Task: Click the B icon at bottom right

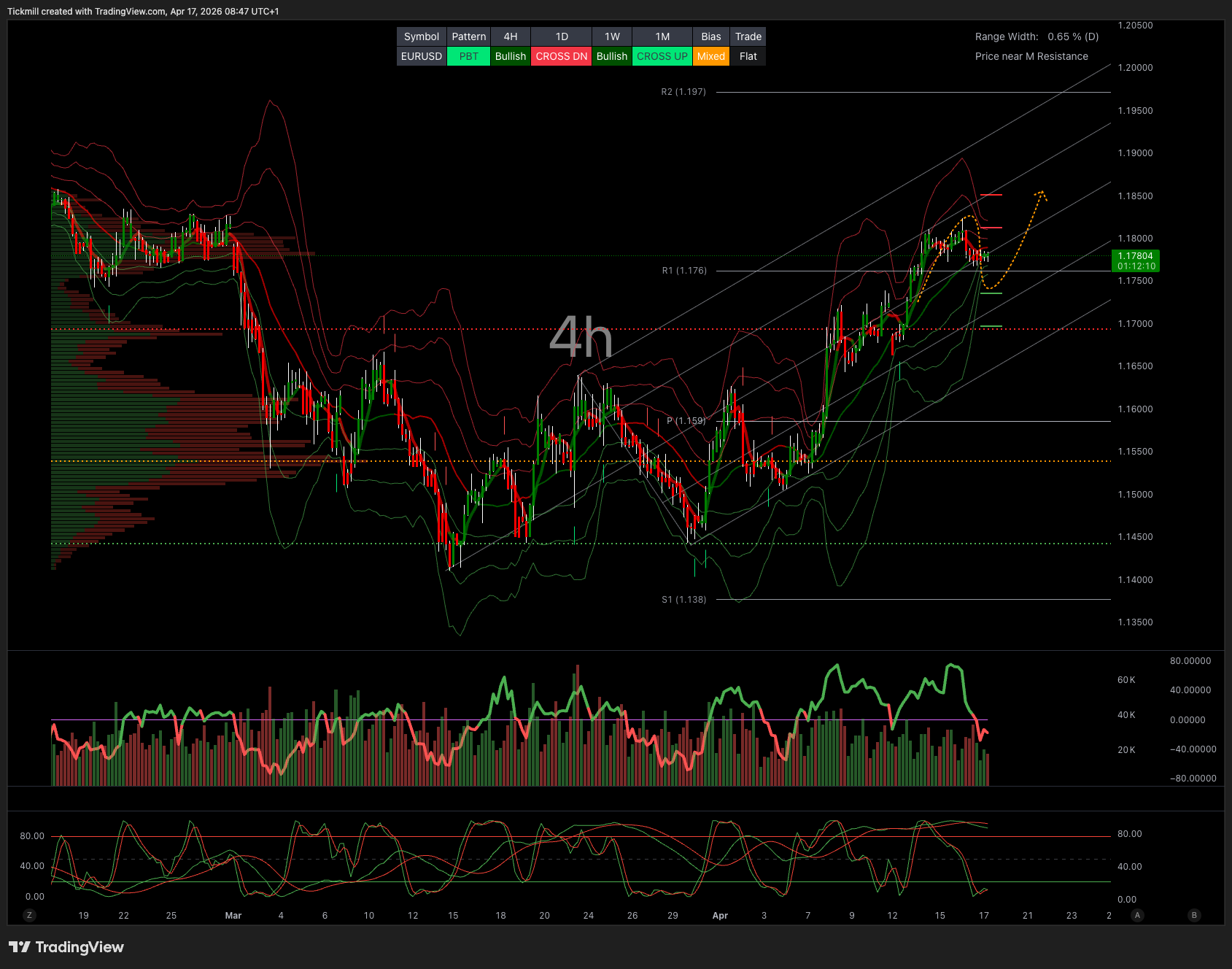Action: pyautogui.click(x=1194, y=915)
